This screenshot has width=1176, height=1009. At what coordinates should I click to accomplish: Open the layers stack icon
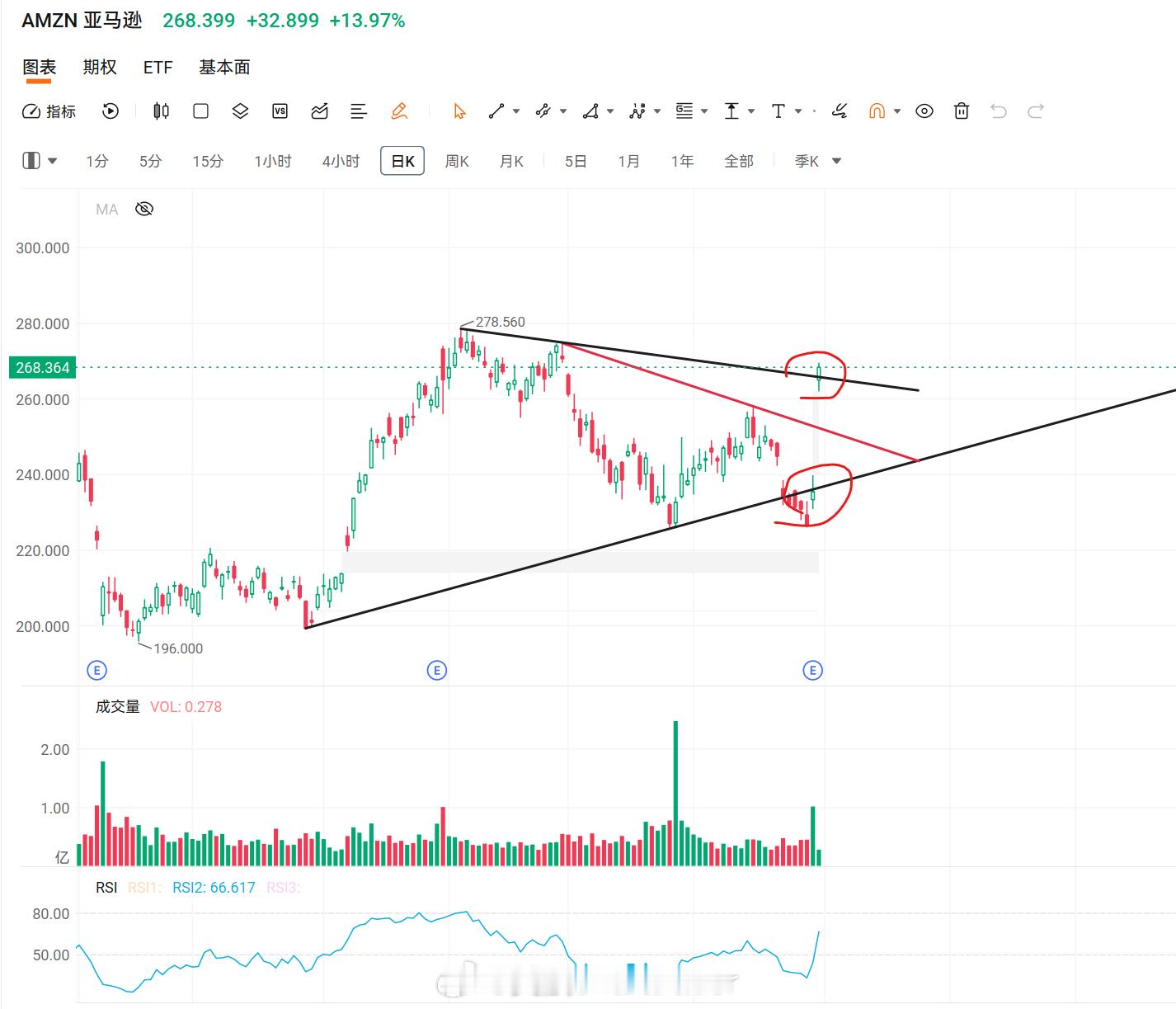coord(240,111)
